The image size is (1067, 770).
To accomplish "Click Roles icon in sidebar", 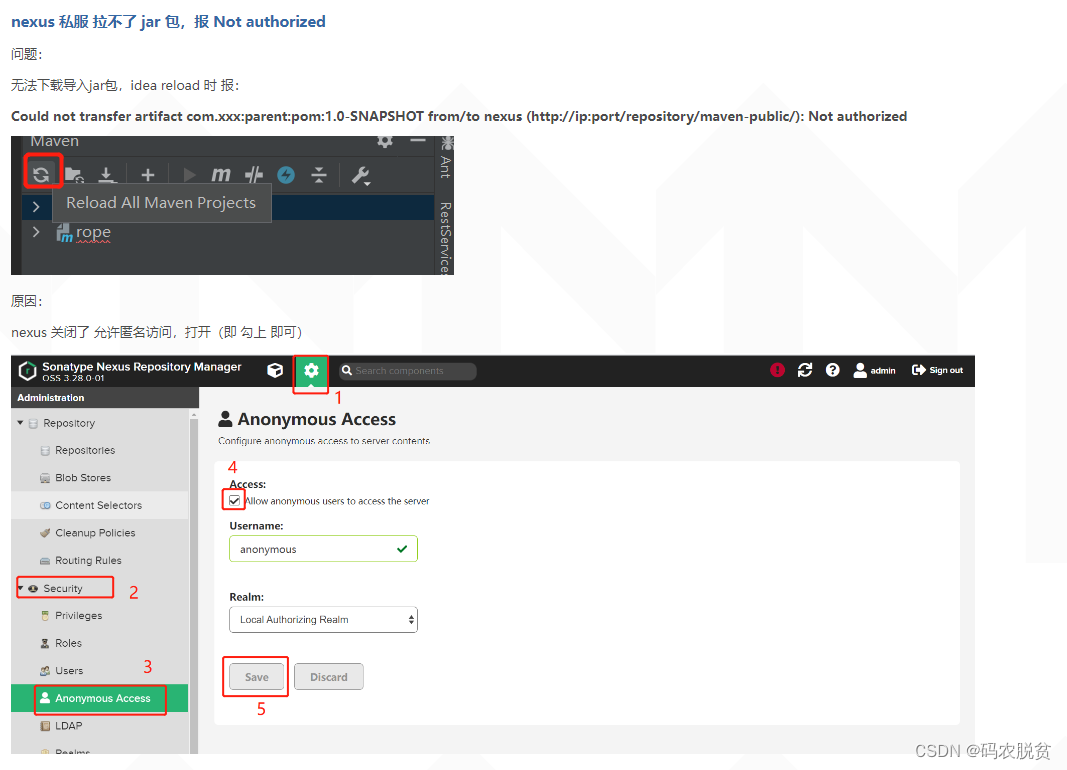I will click(x=45, y=643).
